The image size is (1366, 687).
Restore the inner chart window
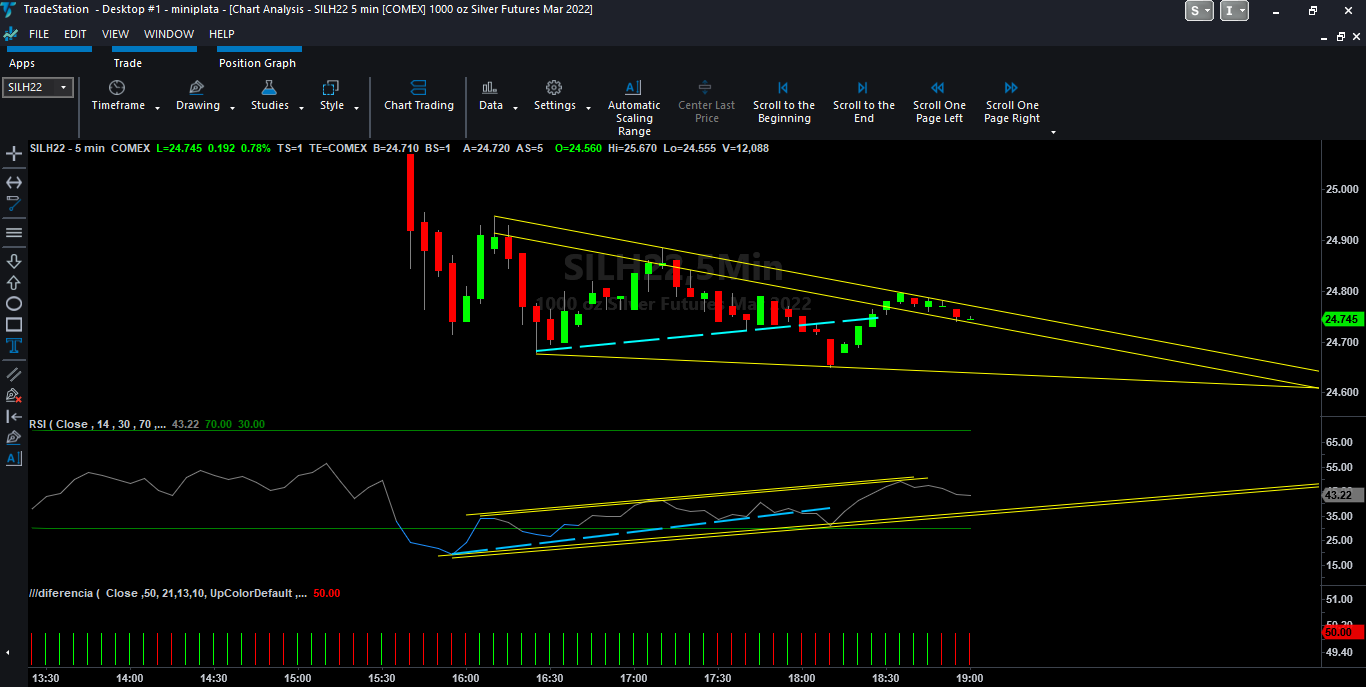[1341, 36]
